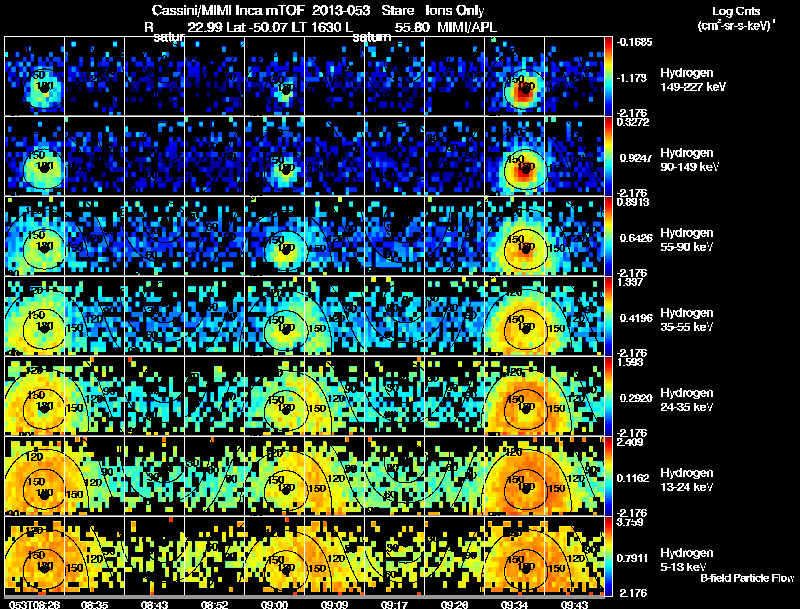Click the '1.593' colorbar value
The width and height of the screenshot is (800, 609).
point(630,363)
